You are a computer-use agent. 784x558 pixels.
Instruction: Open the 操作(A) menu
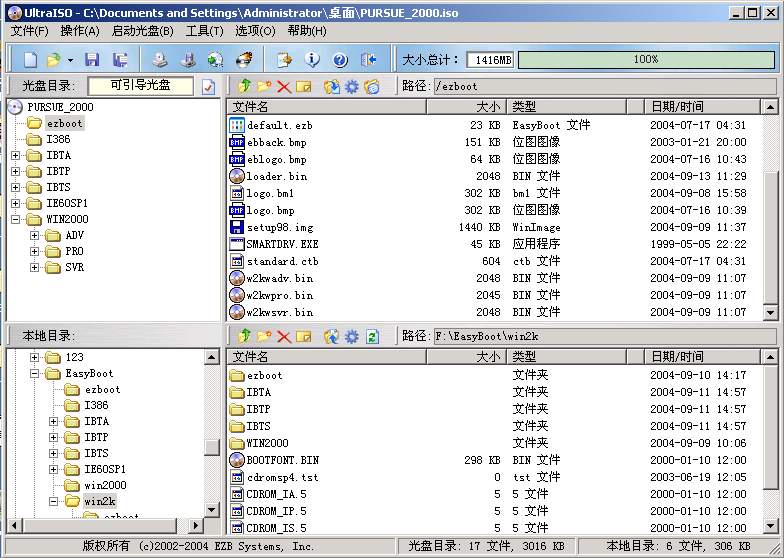point(80,31)
